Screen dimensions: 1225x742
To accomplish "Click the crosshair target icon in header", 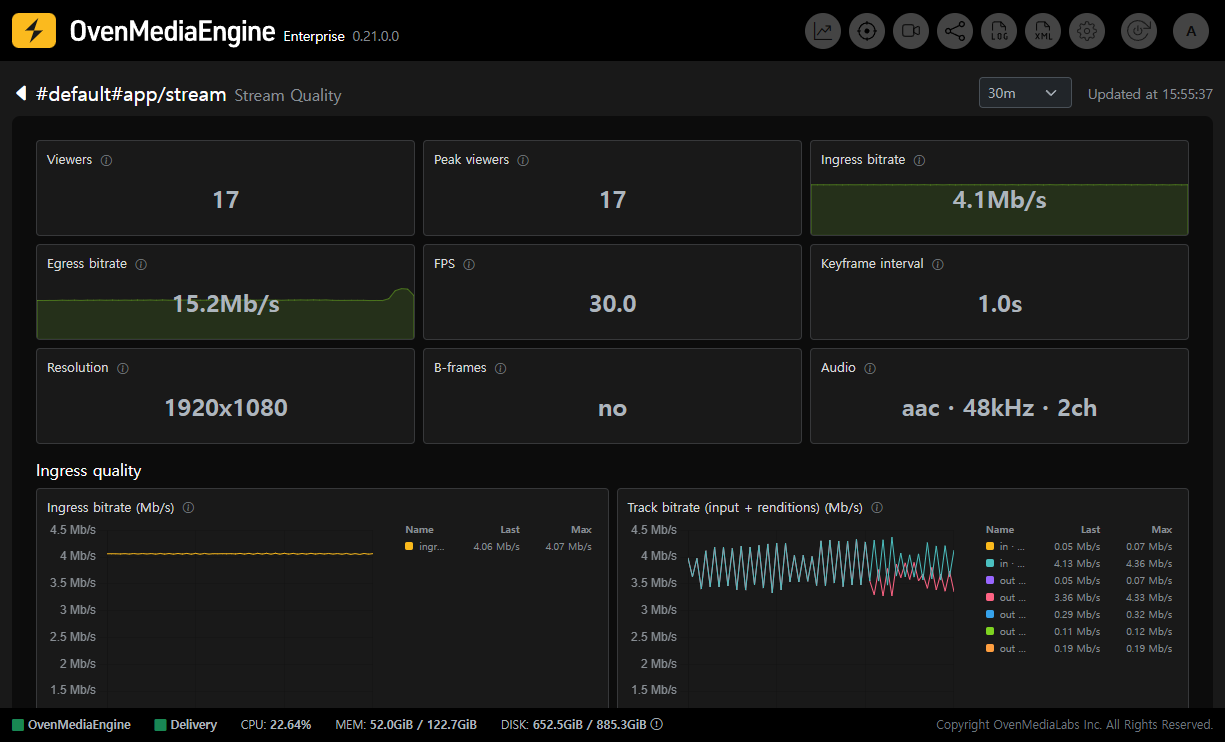I will click(867, 31).
